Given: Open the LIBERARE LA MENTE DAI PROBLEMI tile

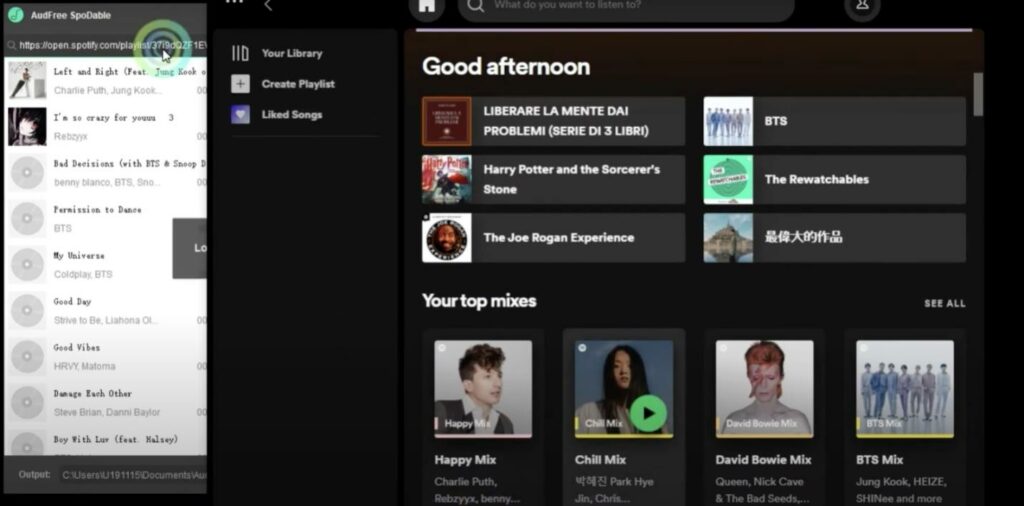Looking at the screenshot, I should tap(553, 121).
